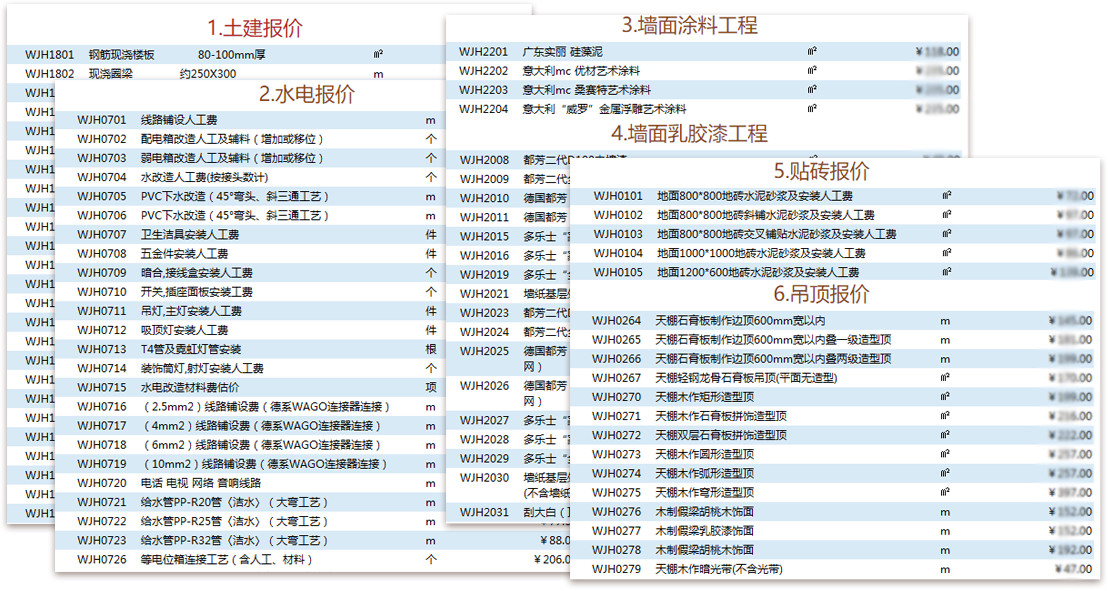Viewport: 1108px width, 591px height.
Task: Click the 广东实丽 硅藻泥 item
Action: tap(563, 51)
